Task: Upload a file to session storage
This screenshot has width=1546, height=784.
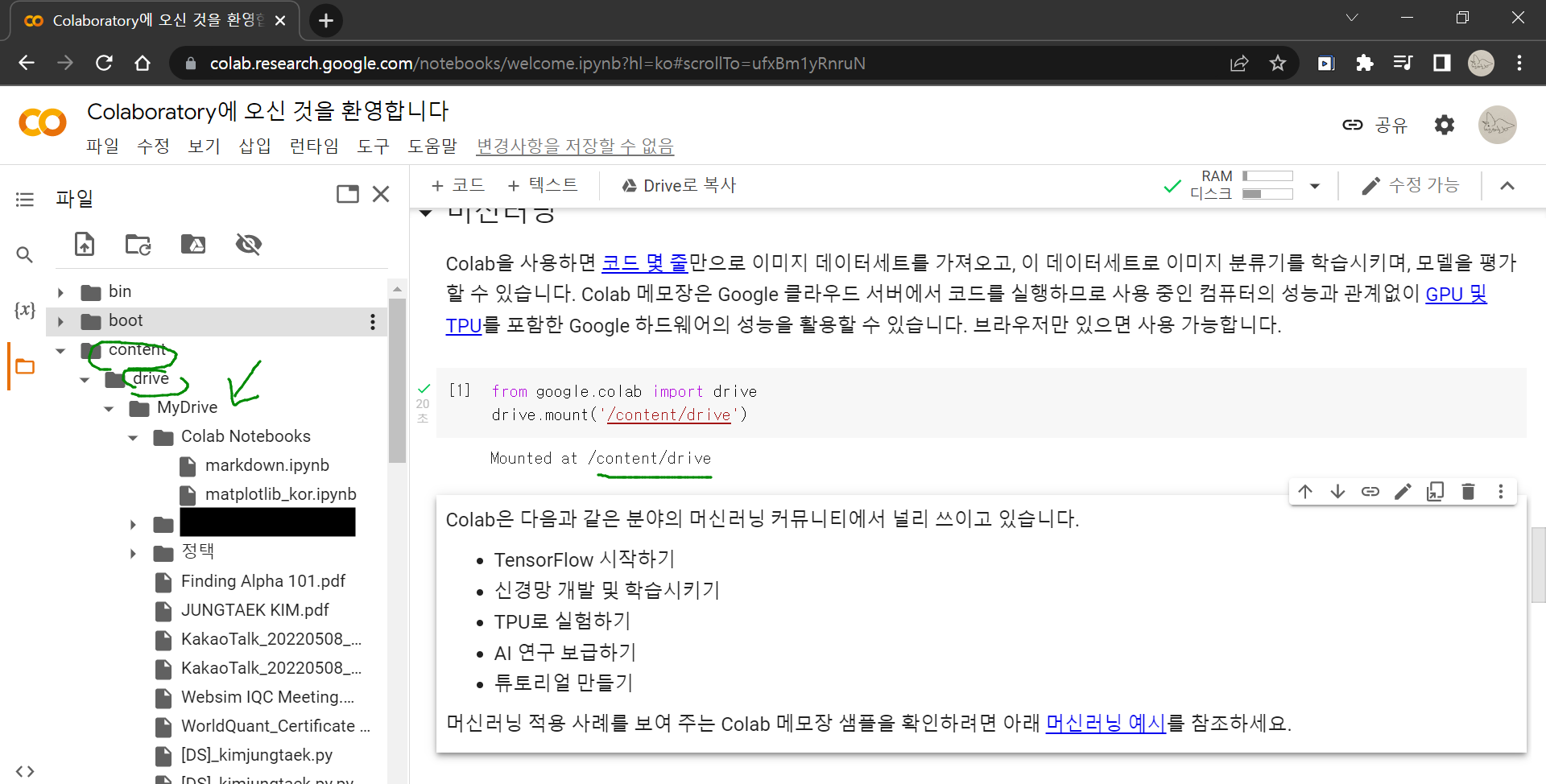Action: [x=85, y=244]
